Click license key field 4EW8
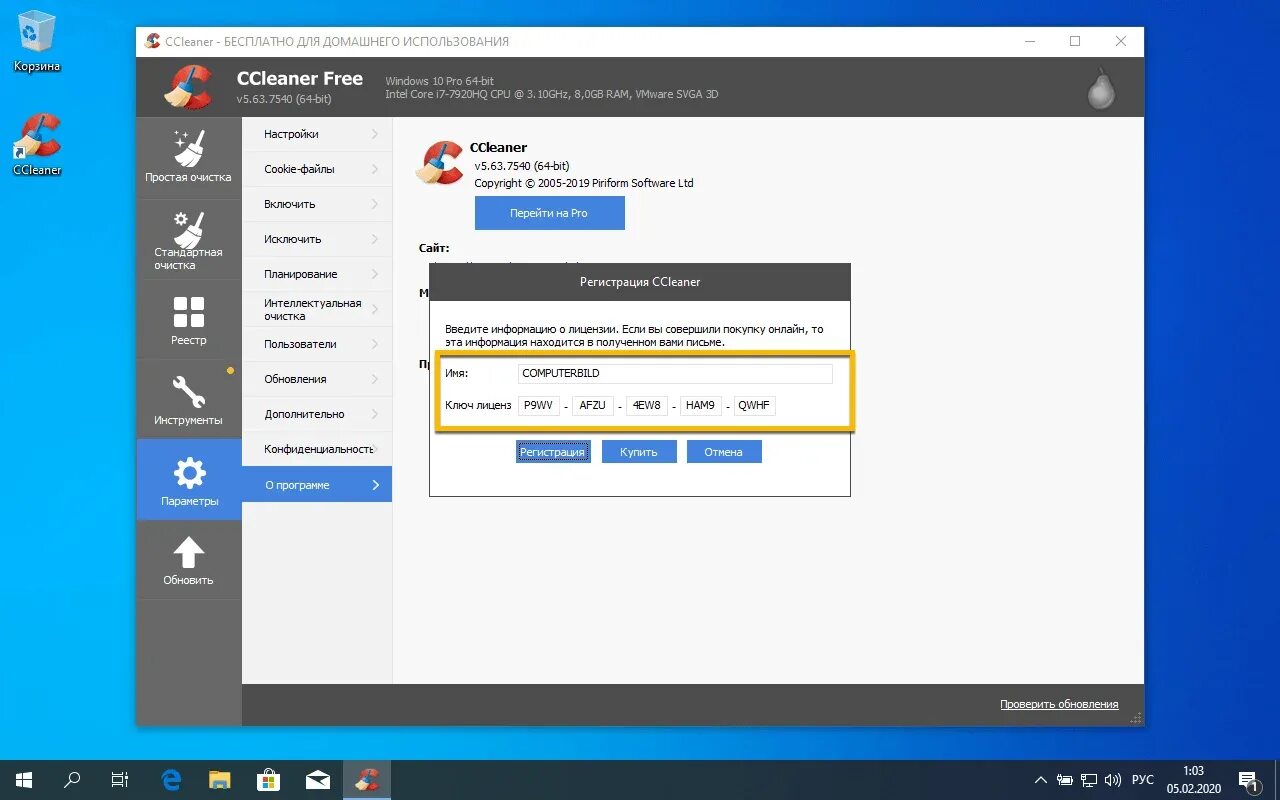Screen dimensions: 1280x800 tap(647, 405)
